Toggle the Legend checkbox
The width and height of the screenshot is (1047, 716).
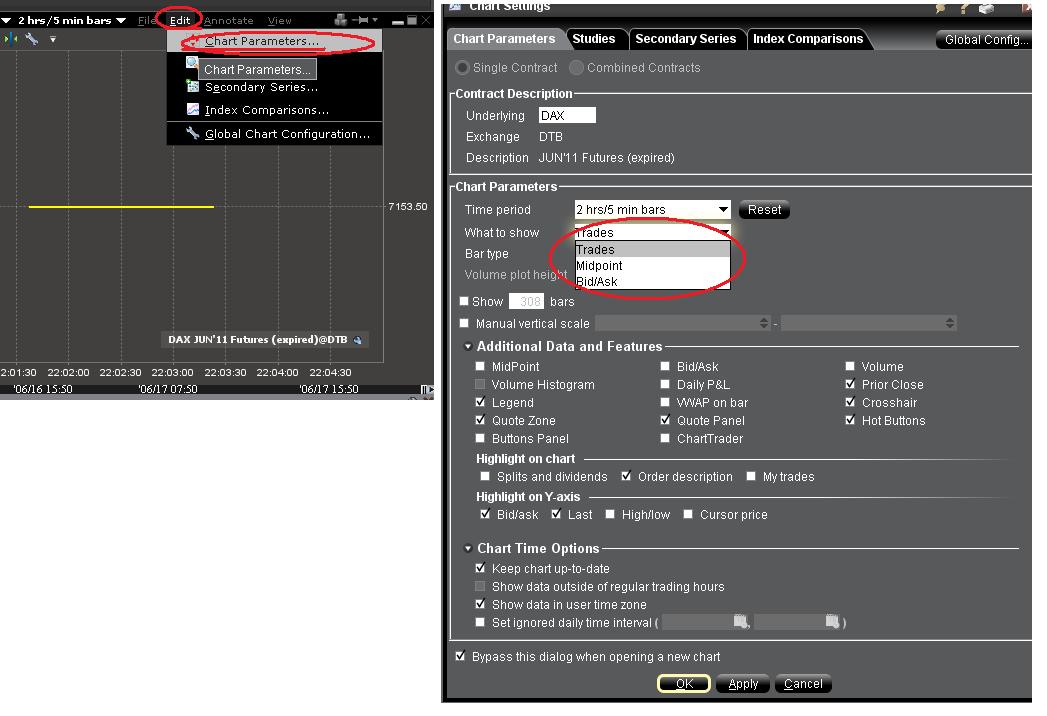click(480, 402)
